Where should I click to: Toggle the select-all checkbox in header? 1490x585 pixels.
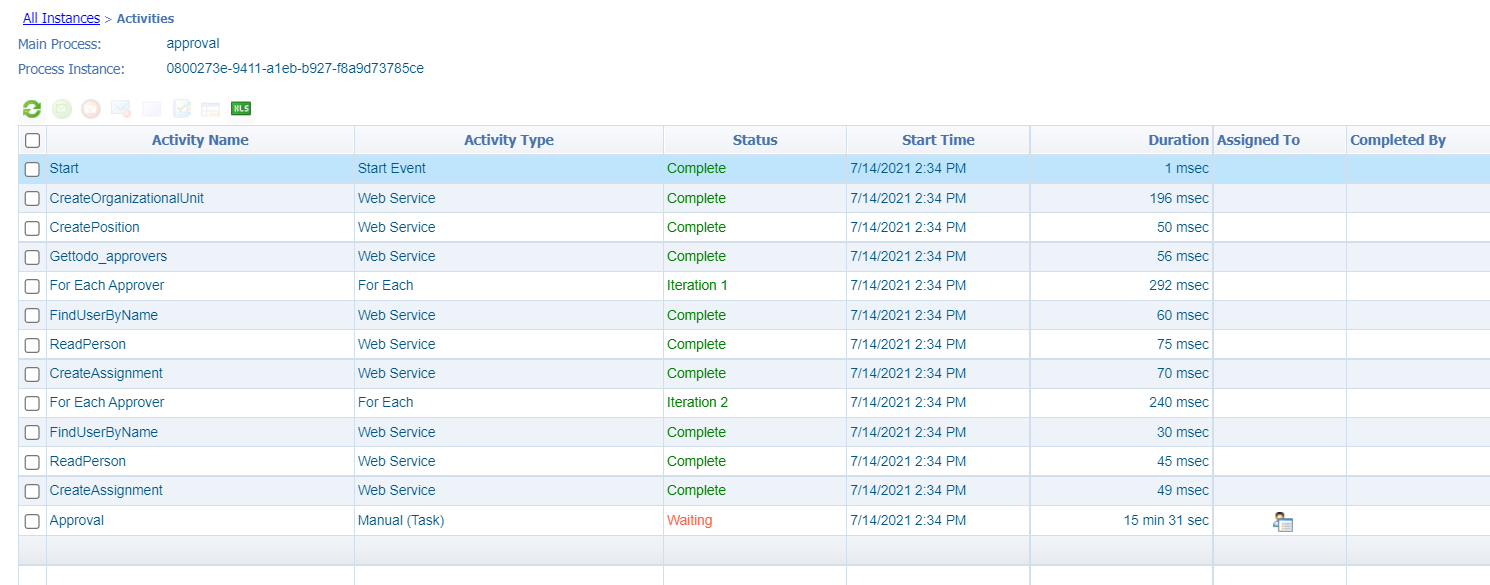tap(32, 141)
